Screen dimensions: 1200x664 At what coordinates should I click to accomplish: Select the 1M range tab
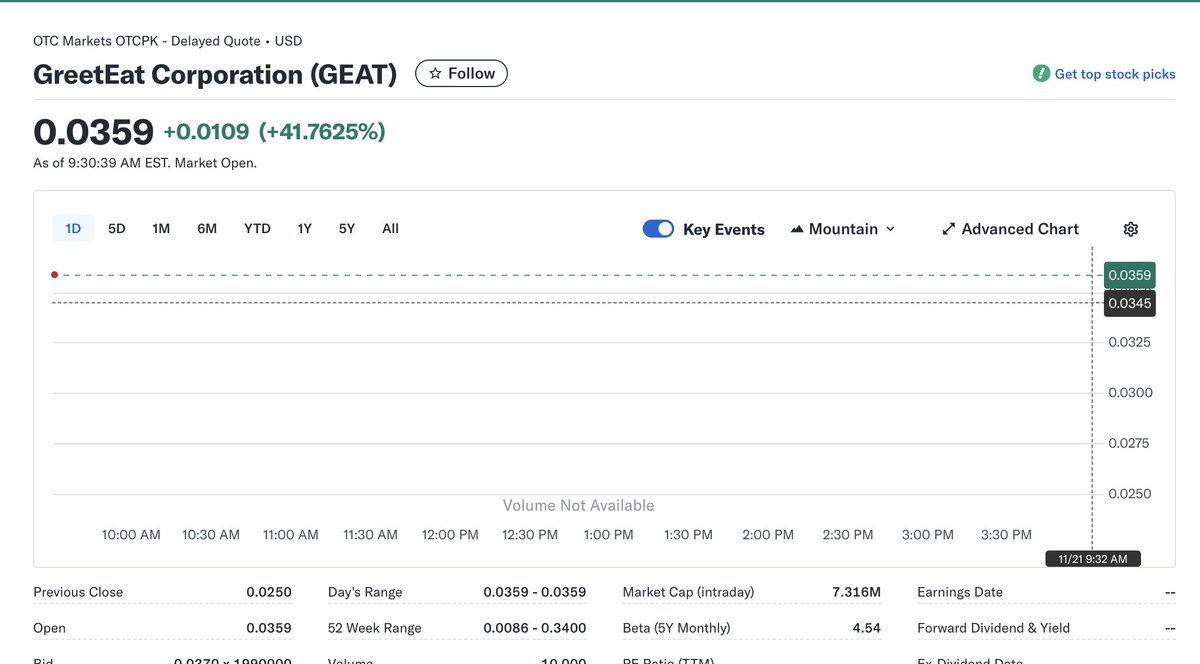tap(161, 228)
